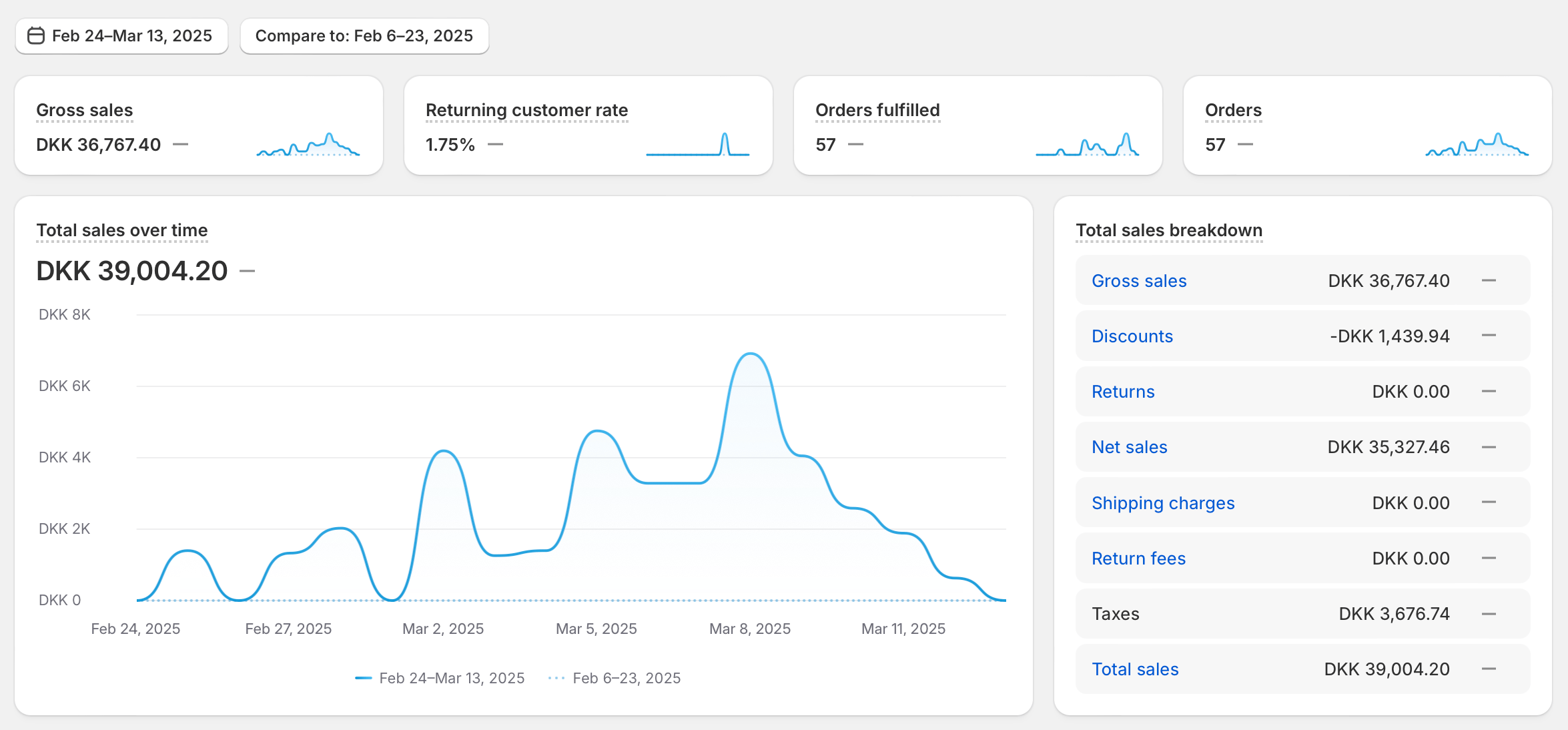Click the Total sales over time heading

[x=121, y=230]
